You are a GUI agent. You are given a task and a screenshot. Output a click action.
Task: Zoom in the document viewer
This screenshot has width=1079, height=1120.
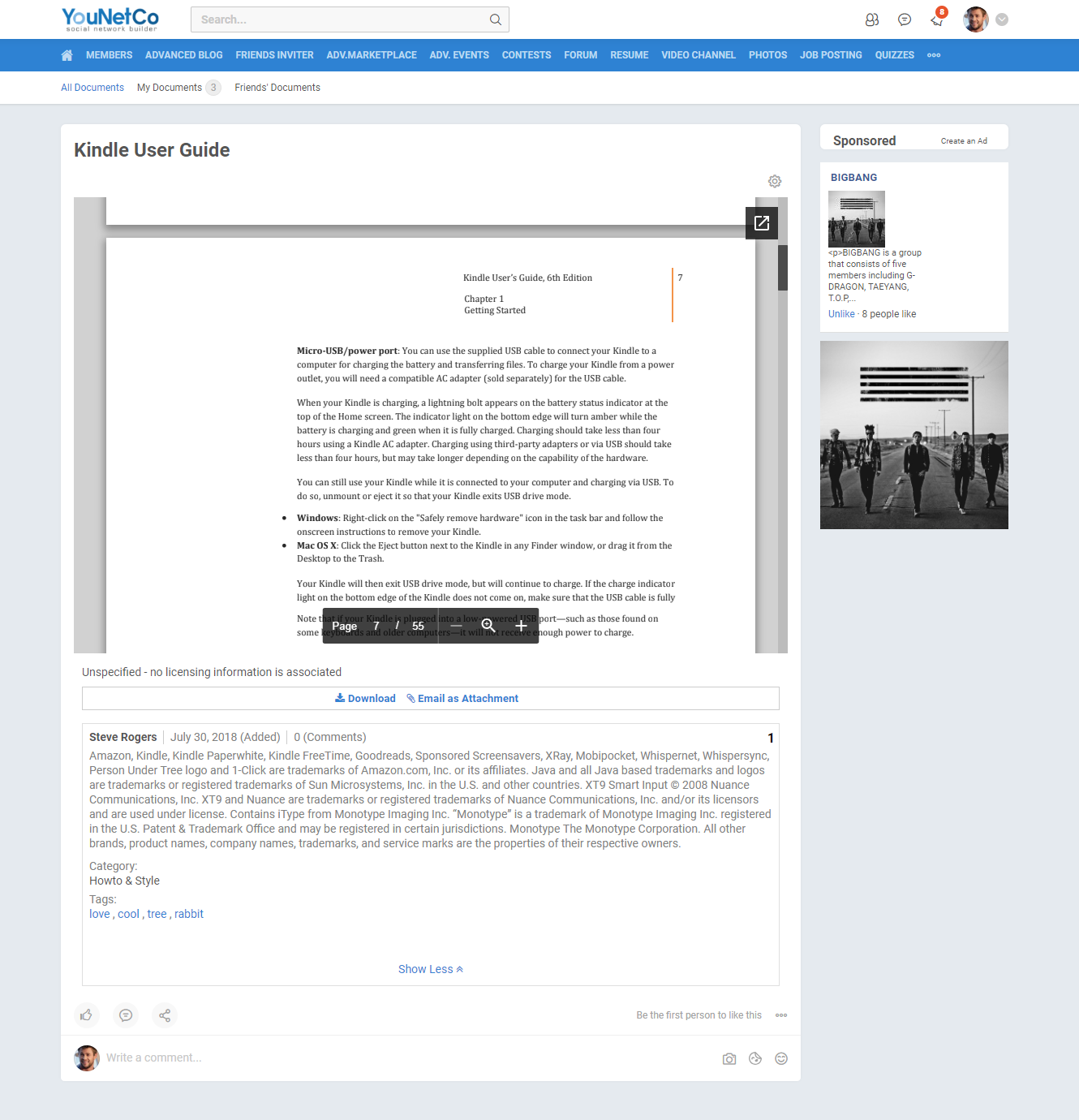[521, 626]
